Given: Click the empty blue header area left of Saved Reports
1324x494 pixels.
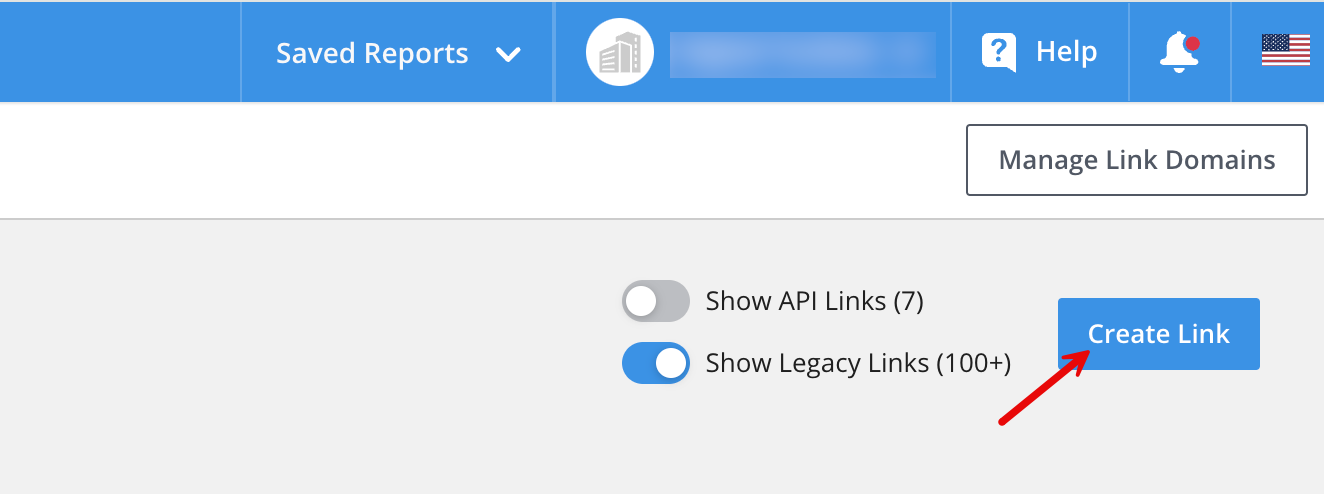Looking at the screenshot, I should [x=120, y=52].
